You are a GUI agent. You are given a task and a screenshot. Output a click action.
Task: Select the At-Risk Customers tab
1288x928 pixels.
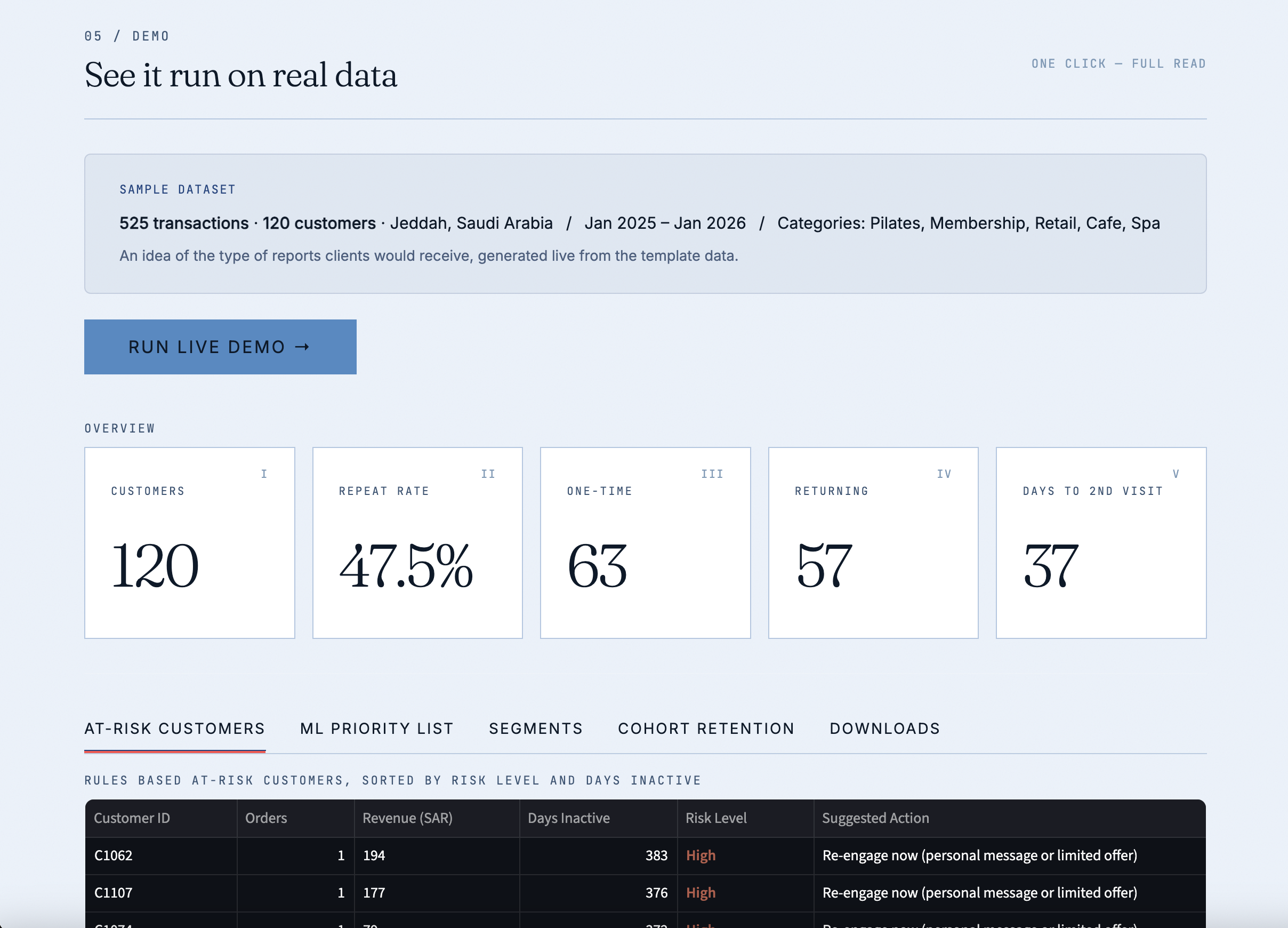174,729
